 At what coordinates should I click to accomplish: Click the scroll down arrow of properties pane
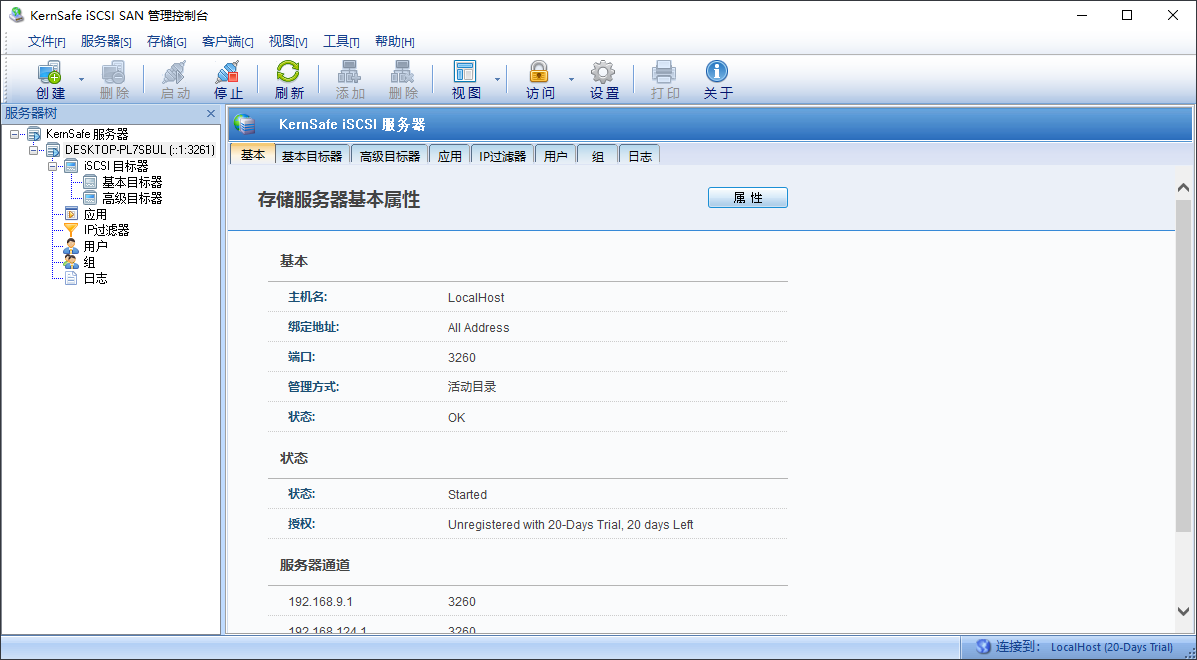click(x=1183, y=610)
